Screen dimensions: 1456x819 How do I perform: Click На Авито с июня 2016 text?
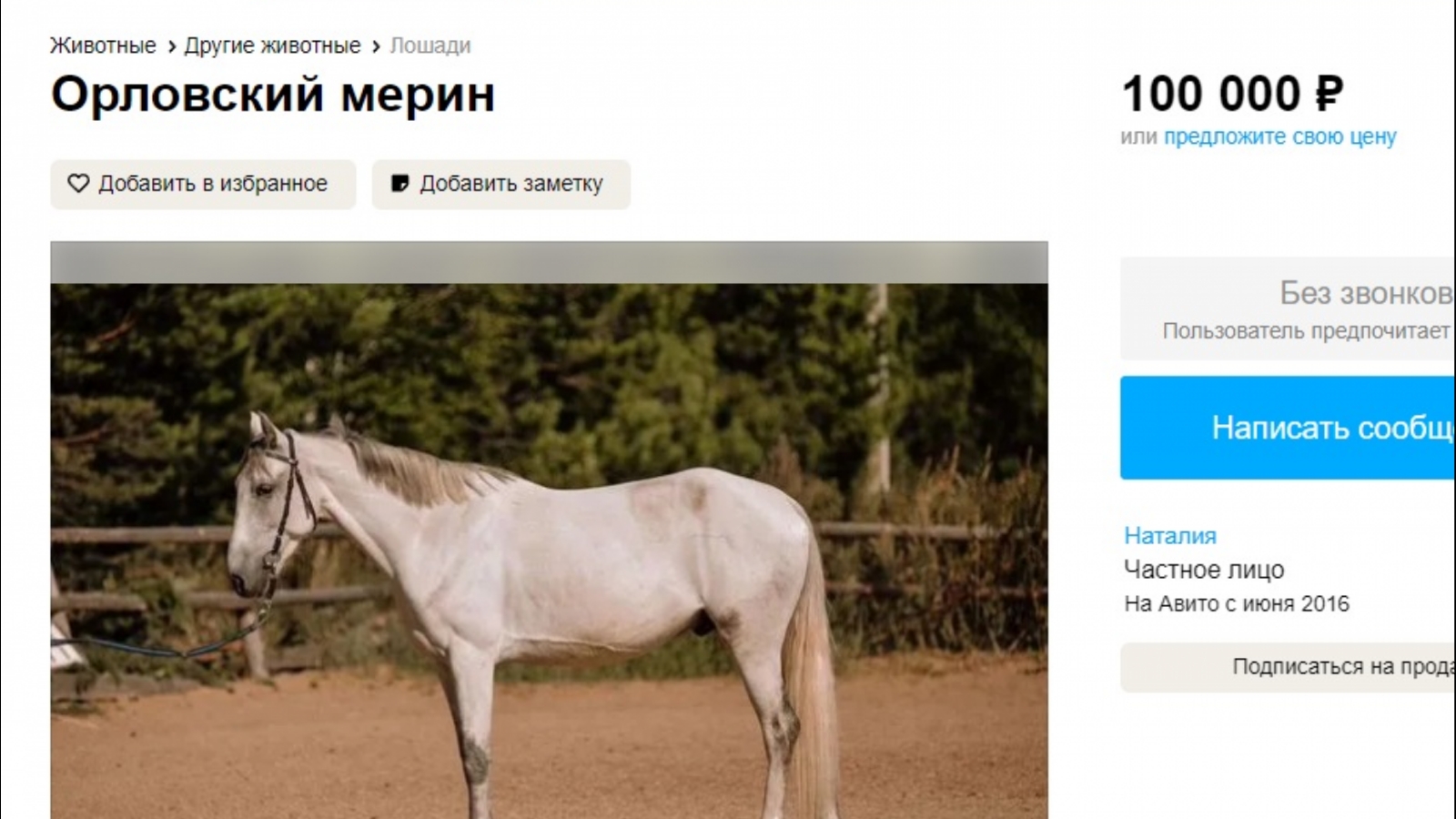1237,603
